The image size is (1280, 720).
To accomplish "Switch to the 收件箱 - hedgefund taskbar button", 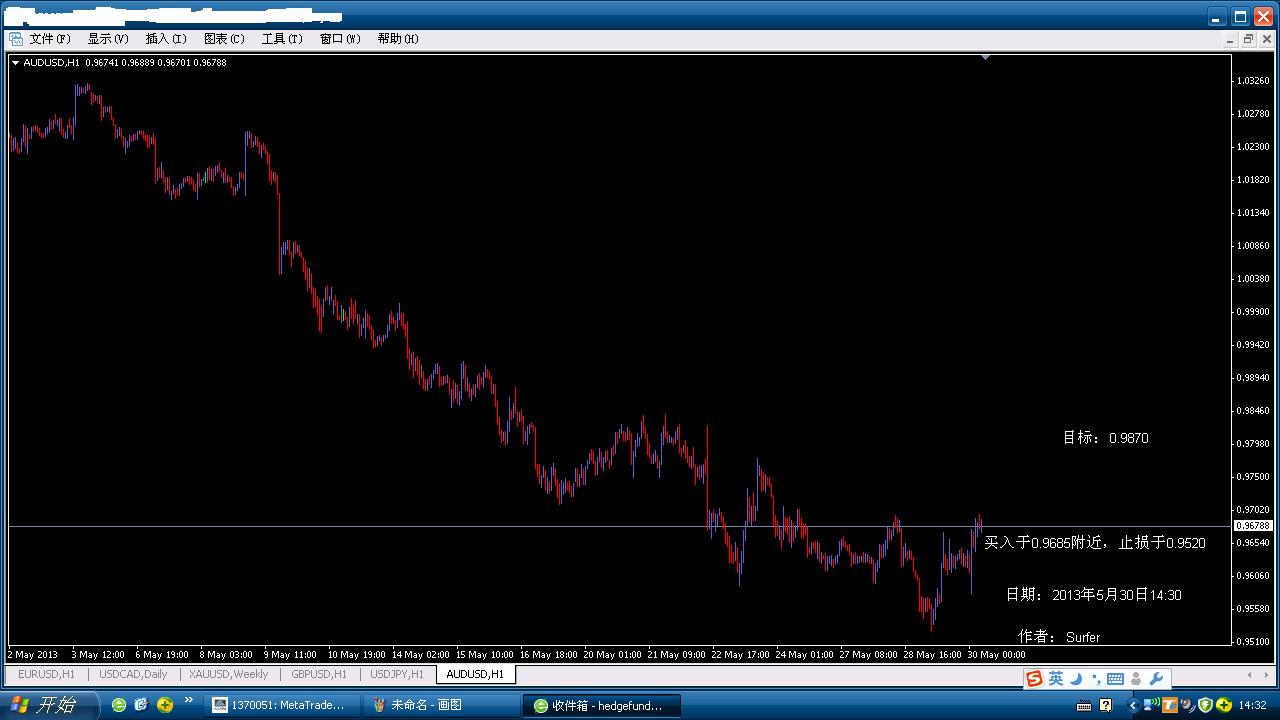I will click(601, 705).
